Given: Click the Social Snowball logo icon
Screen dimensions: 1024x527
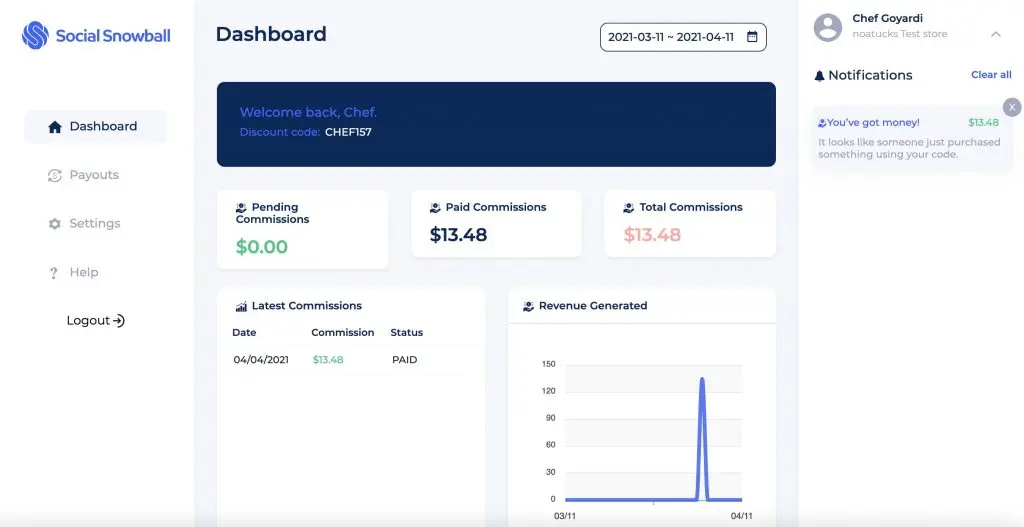Looking at the screenshot, I should [x=35, y=36].
